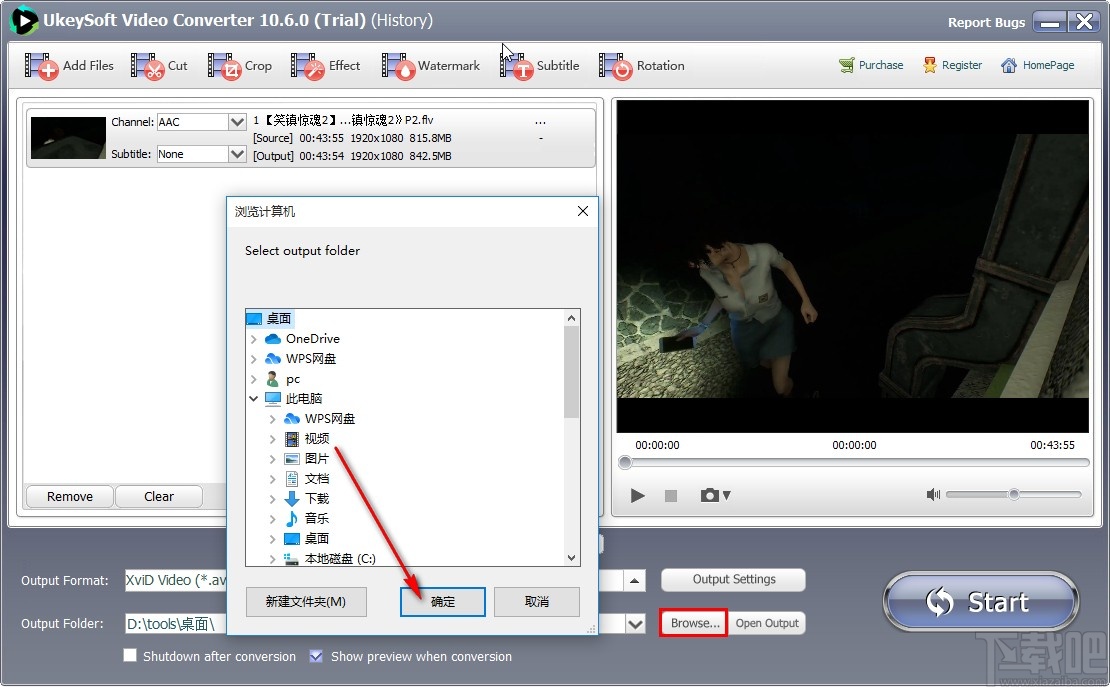Click the Open Output button
This screenshot has width=1110, height=687.
point(767,623)
